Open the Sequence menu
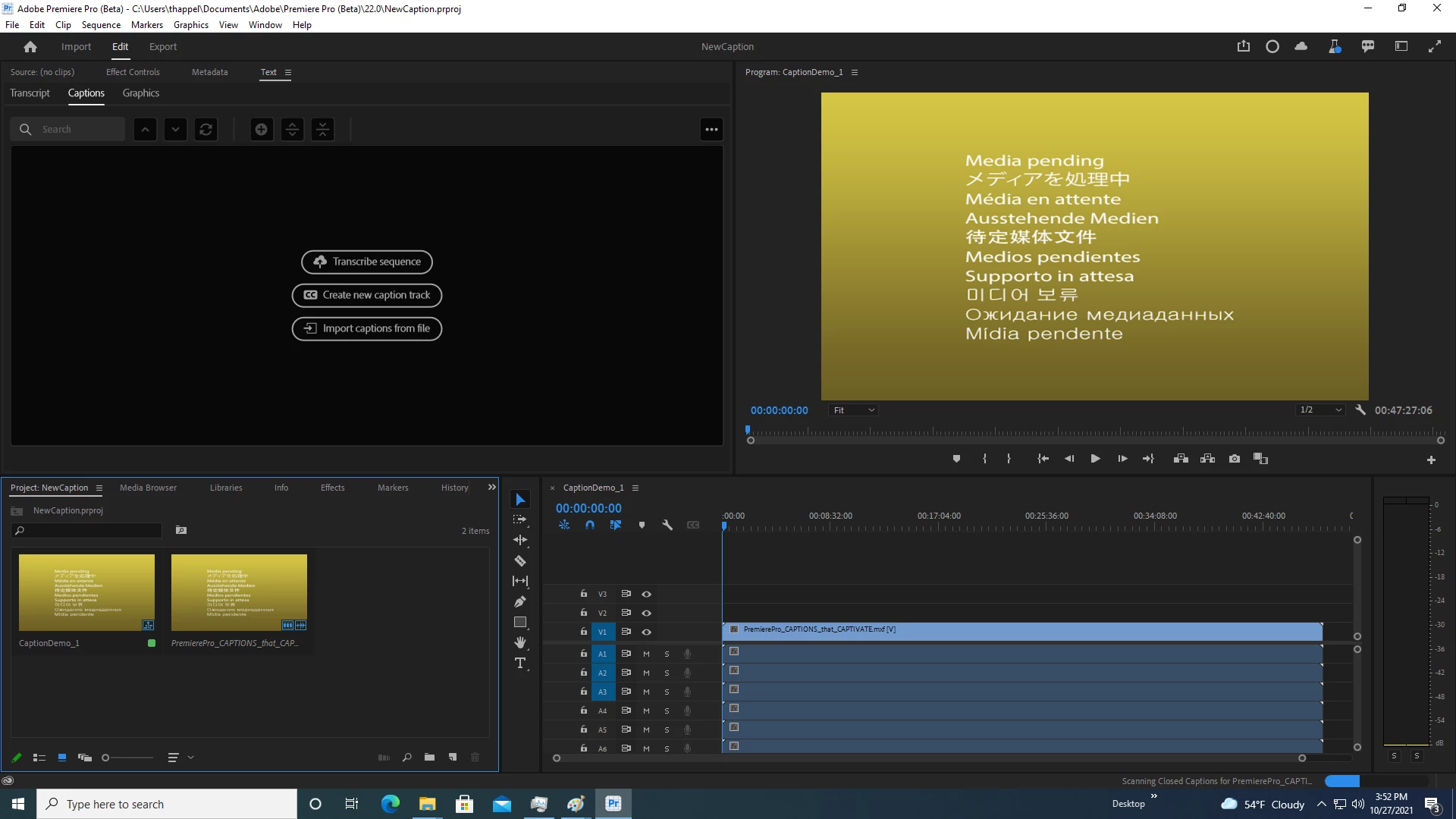1456x819 pixels. pos(101,25)
